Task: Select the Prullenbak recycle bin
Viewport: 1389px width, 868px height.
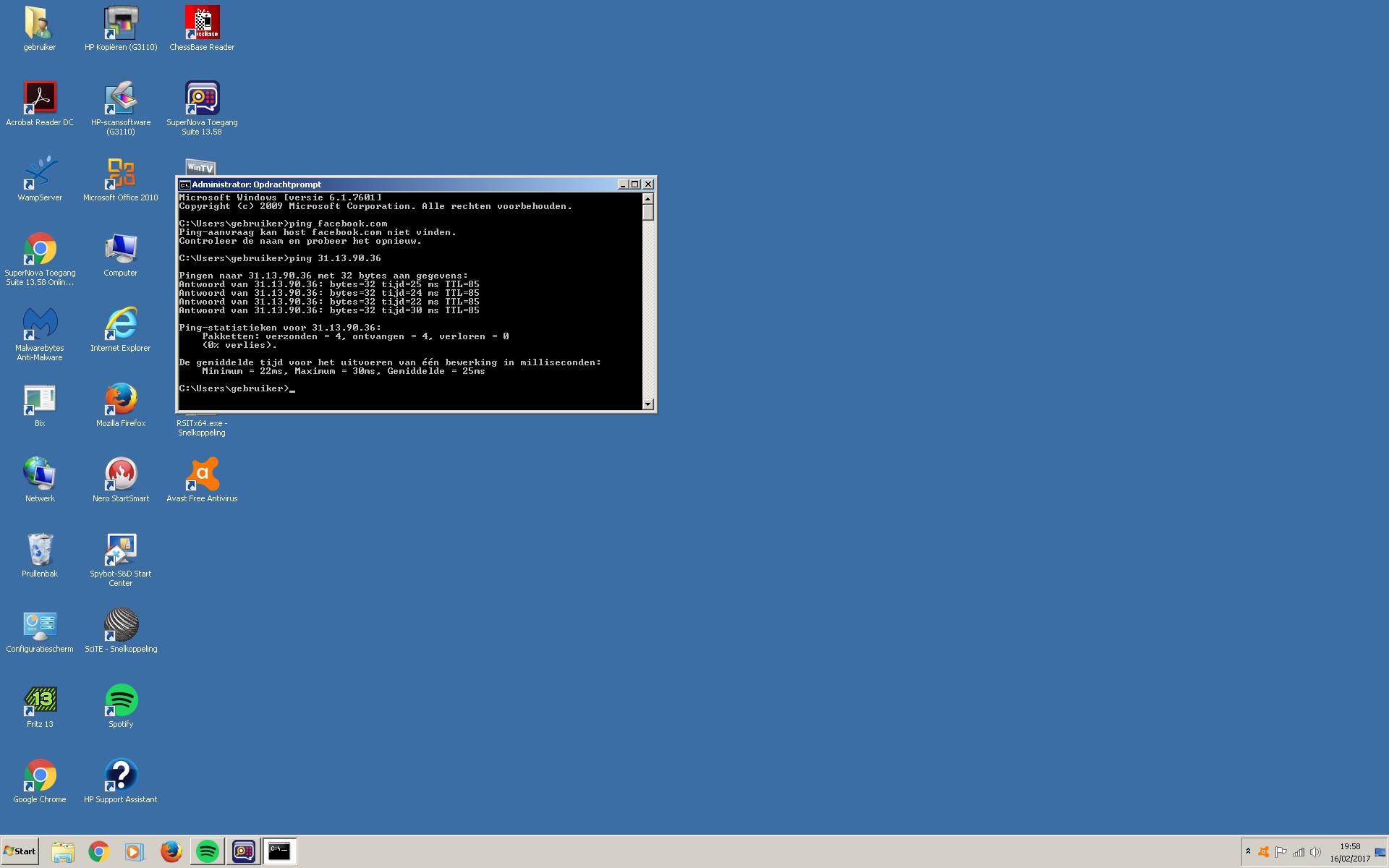Action: point(40,550)
